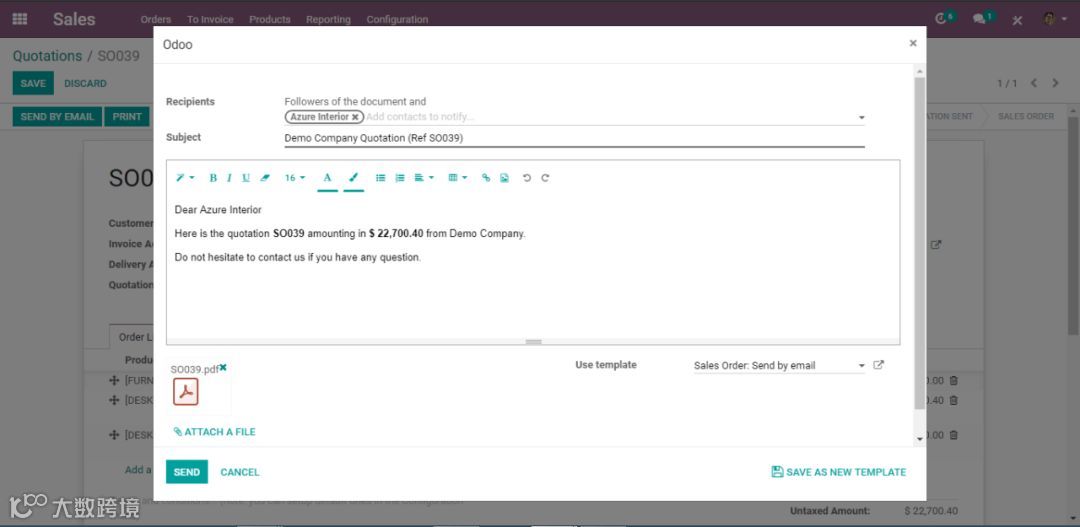Delete the last order line trash icon
The image size is (1080, 527).
pos(953,435)
